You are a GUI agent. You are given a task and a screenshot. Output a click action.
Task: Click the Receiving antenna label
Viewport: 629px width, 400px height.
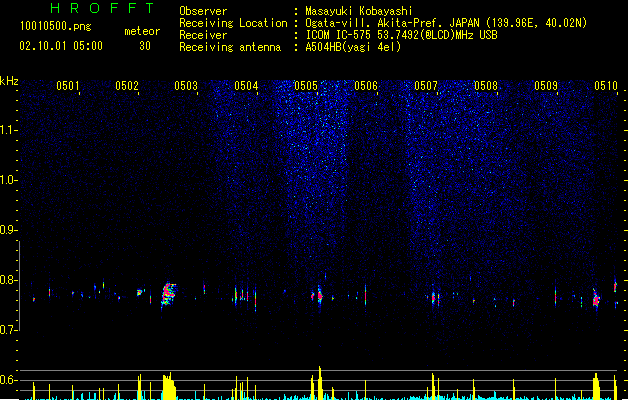230,47
